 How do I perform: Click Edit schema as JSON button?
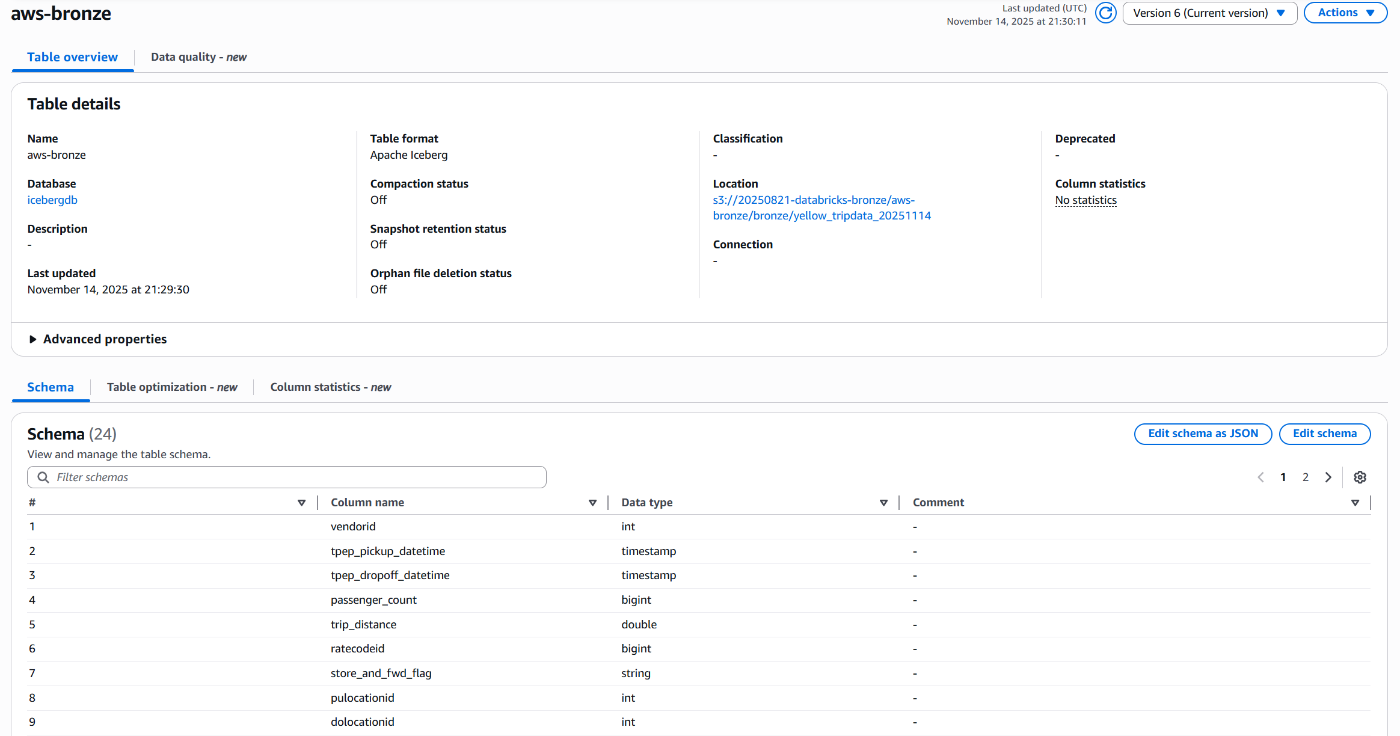coord(1203,434)
